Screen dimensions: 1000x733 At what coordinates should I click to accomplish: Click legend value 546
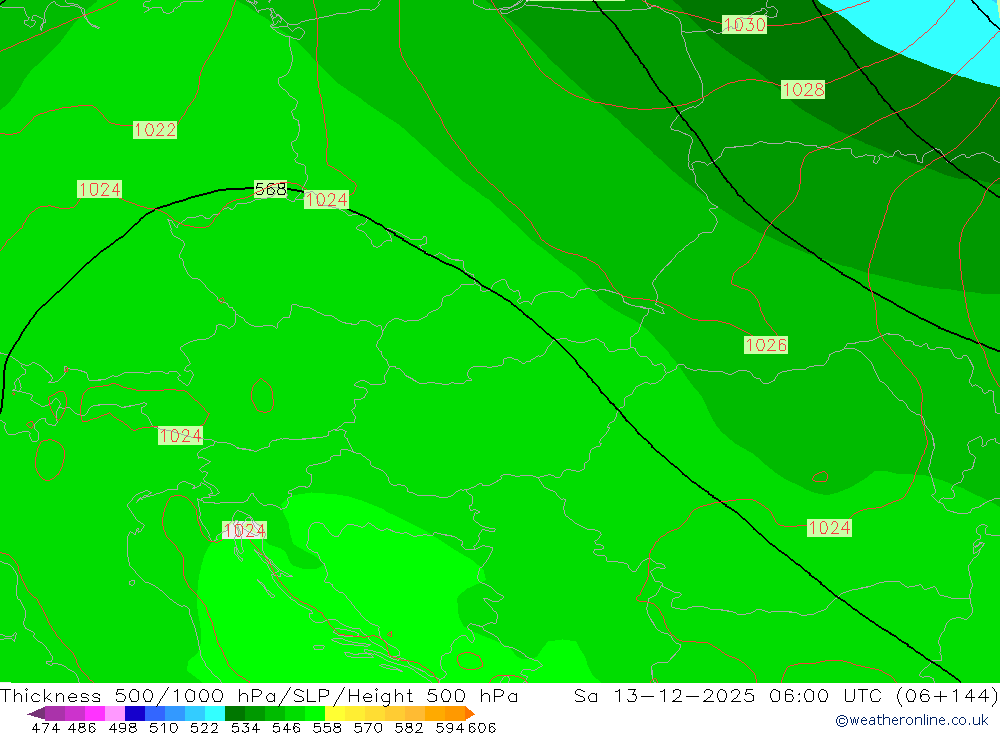[286, 728]
